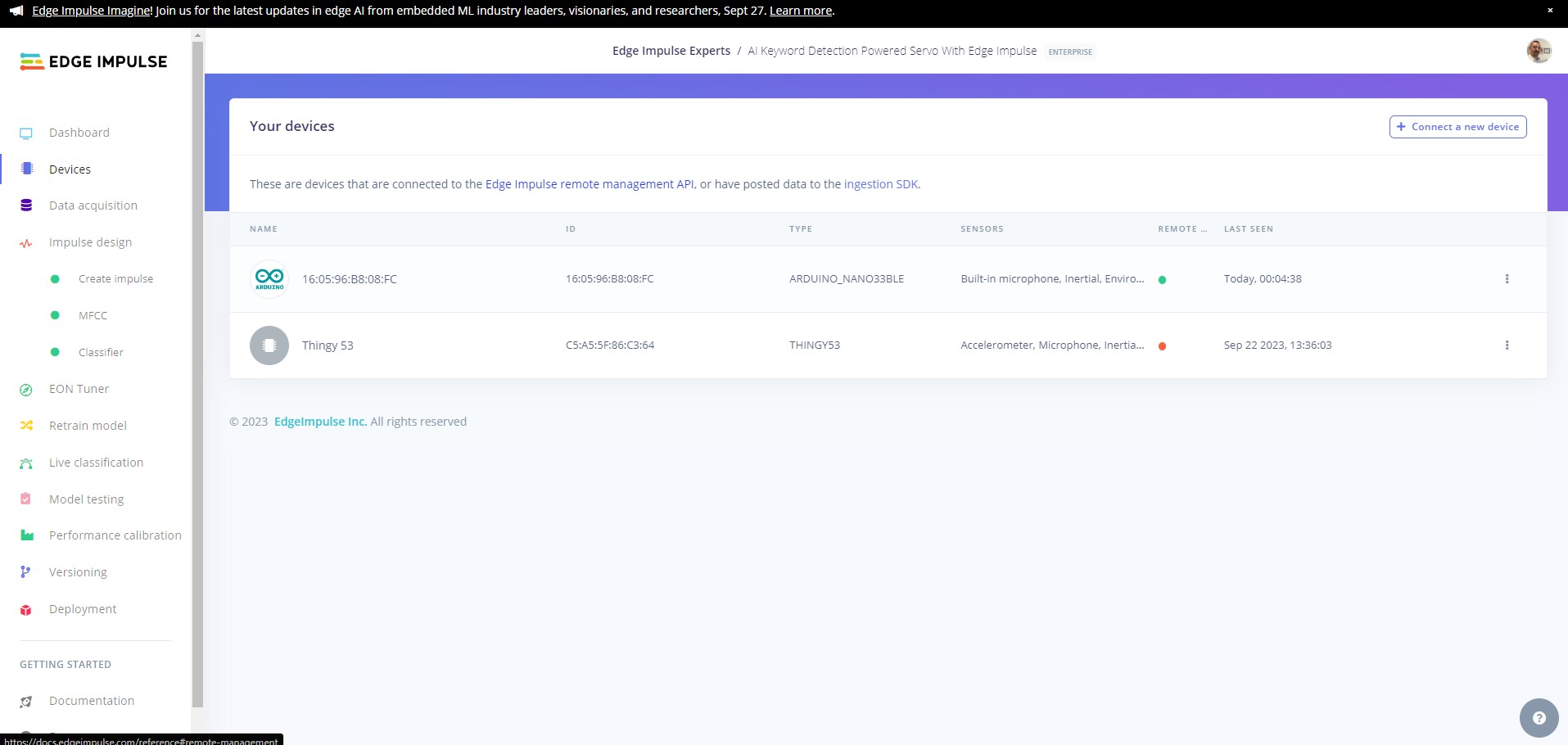The height and width of the screenshot is (745, 1568).
Task: Open Live classification page
Action: [96, 463]
